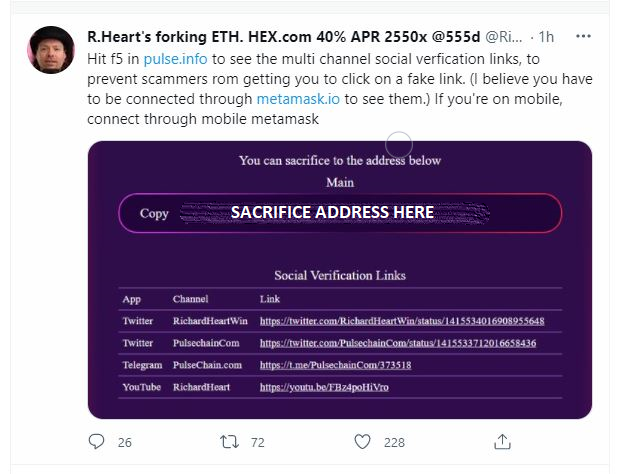Click the user's profile avatar picture
Image resolution: width=627 pixels, height=474 pixels.
(51, 50)
